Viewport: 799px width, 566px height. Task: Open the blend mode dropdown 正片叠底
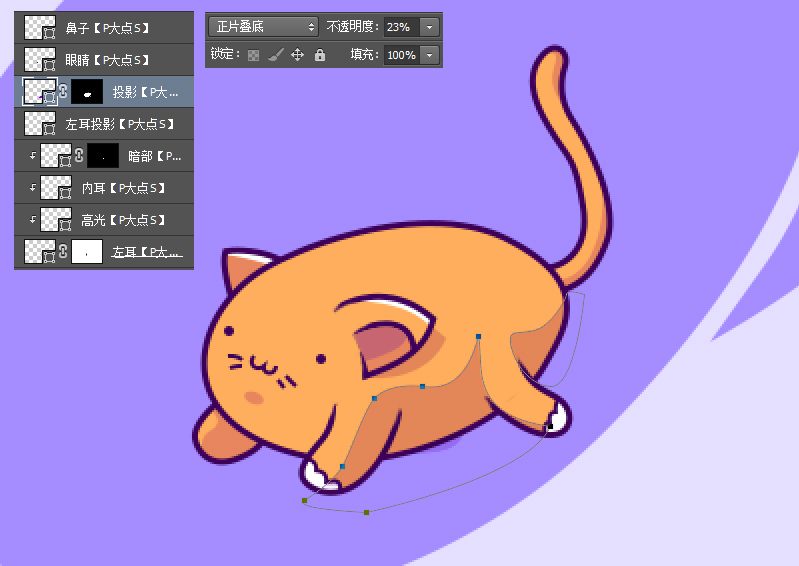coord(264,27)
